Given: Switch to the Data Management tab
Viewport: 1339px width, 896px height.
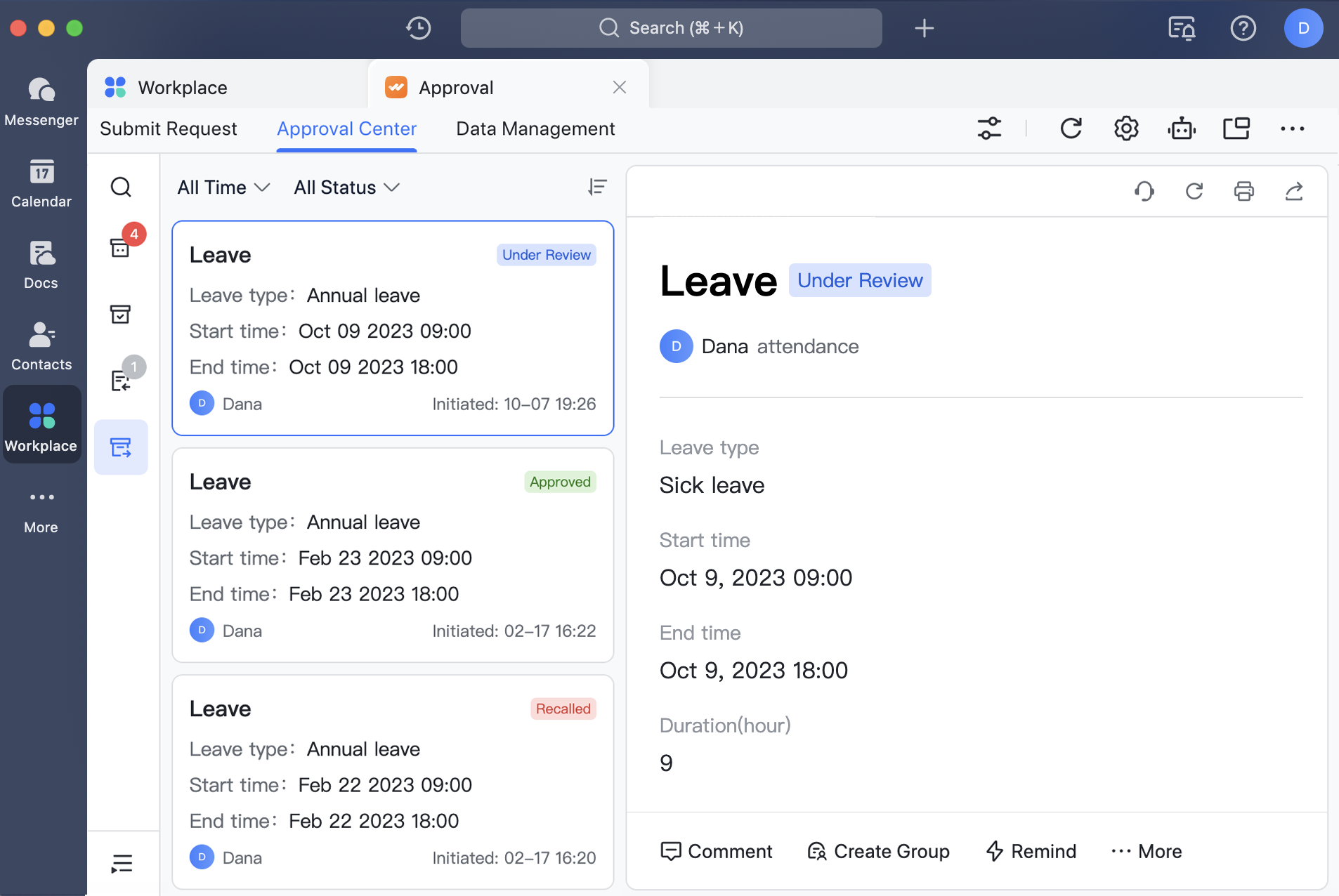Looking at the screenshot, I should coord(535,129).
